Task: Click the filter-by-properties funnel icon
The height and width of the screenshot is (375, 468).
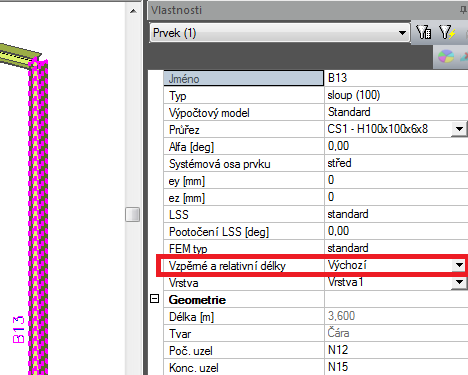Action: tap(424, 32)
